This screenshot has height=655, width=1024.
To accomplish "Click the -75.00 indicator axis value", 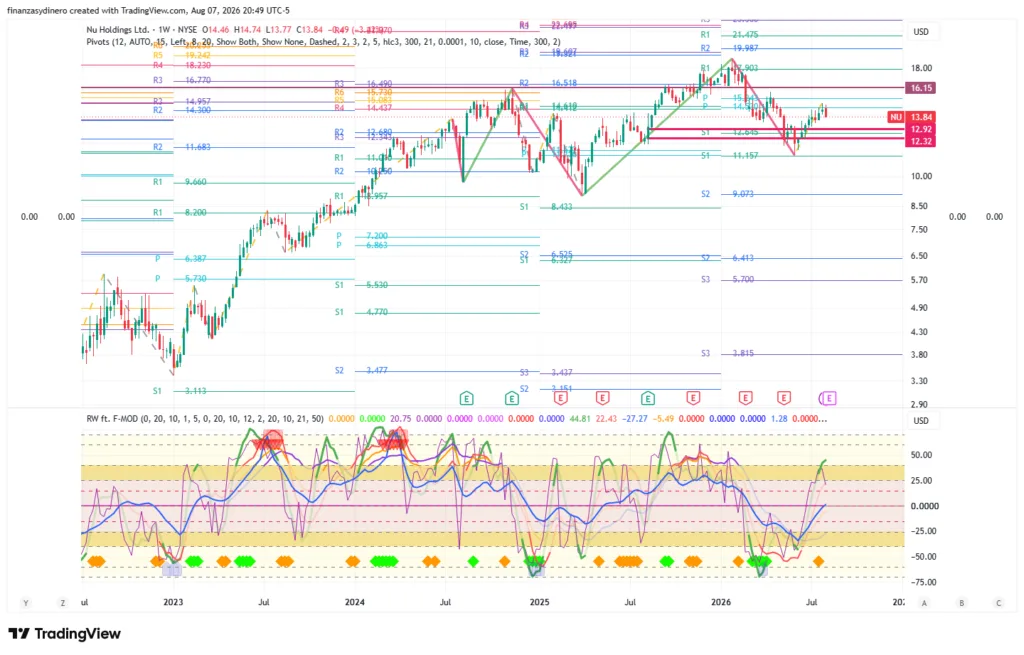I will point(923,583).
